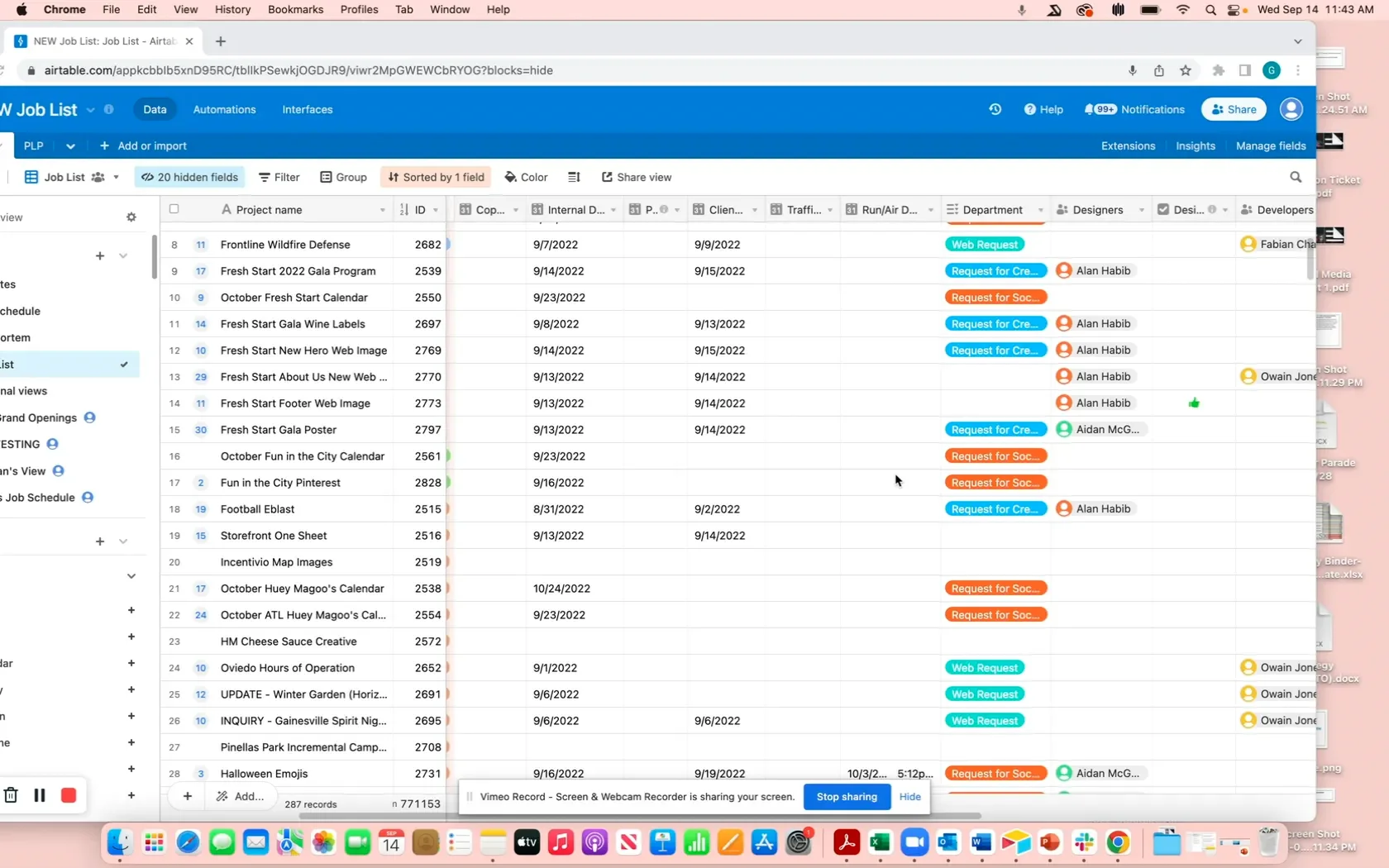Image resolution: width=1389 pixels, height=868 pixels.
Task: Open the History menu
Action: click(232, 9)
